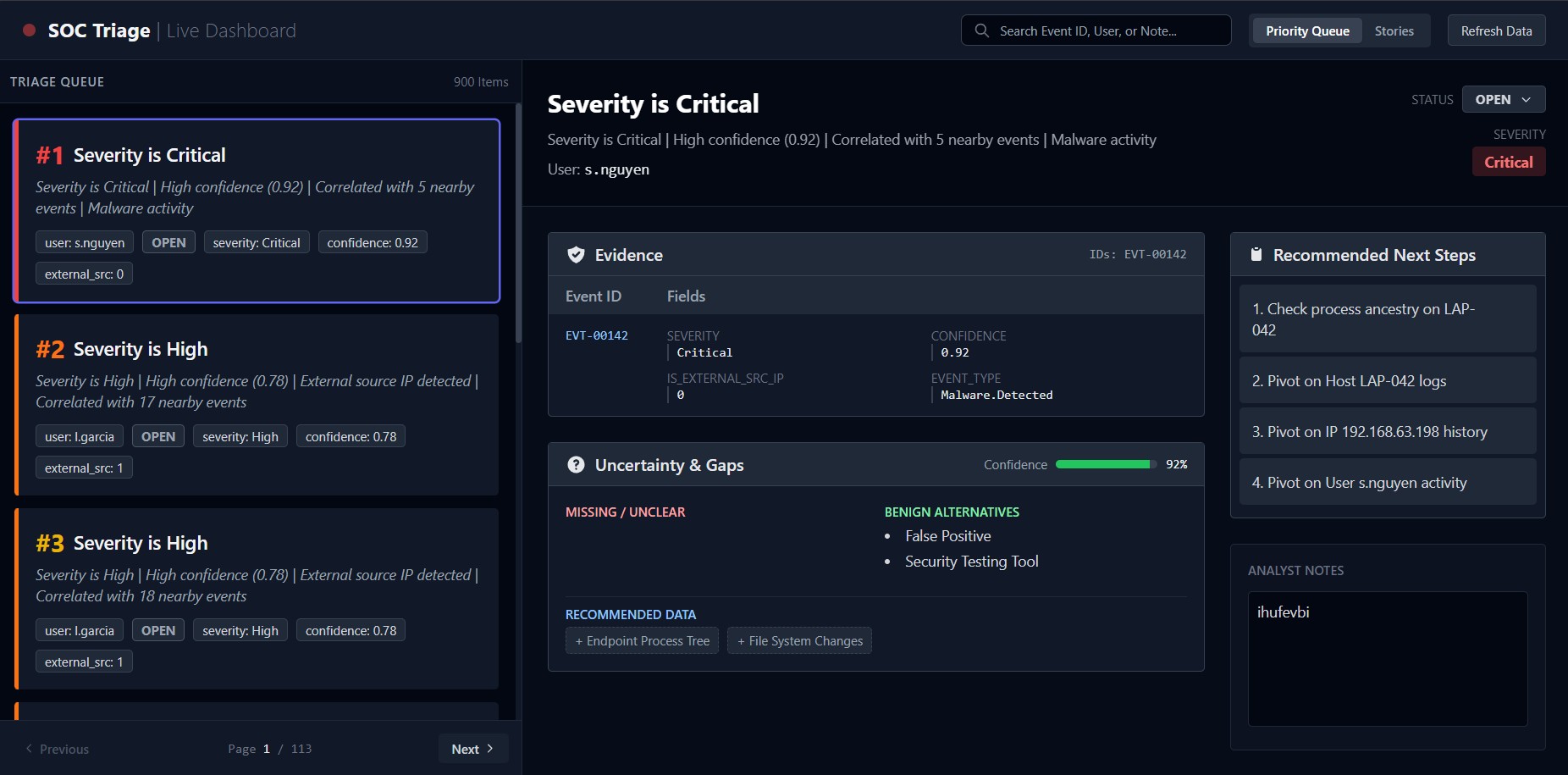1568x775 pixels.
Task: Click the OPEN status tag in queue item #3
Action: click(x=158, y=630)
